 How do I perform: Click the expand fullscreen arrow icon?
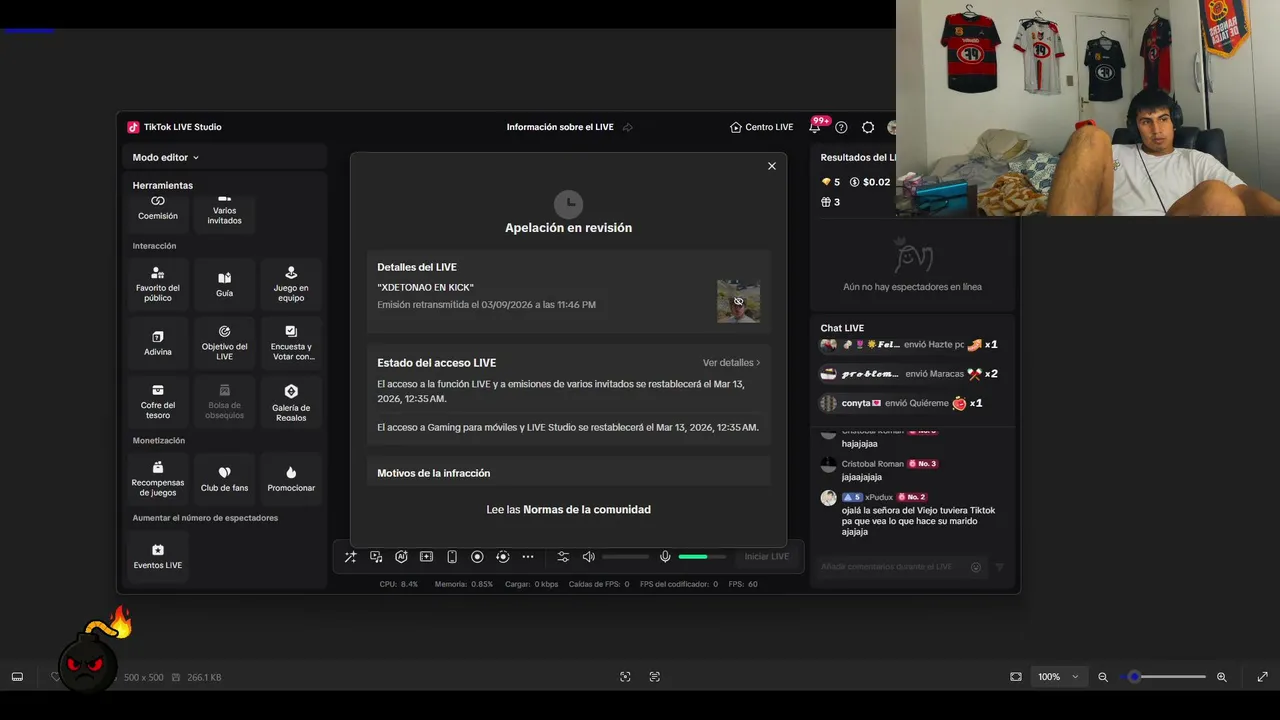click(x=1262, y=677)
